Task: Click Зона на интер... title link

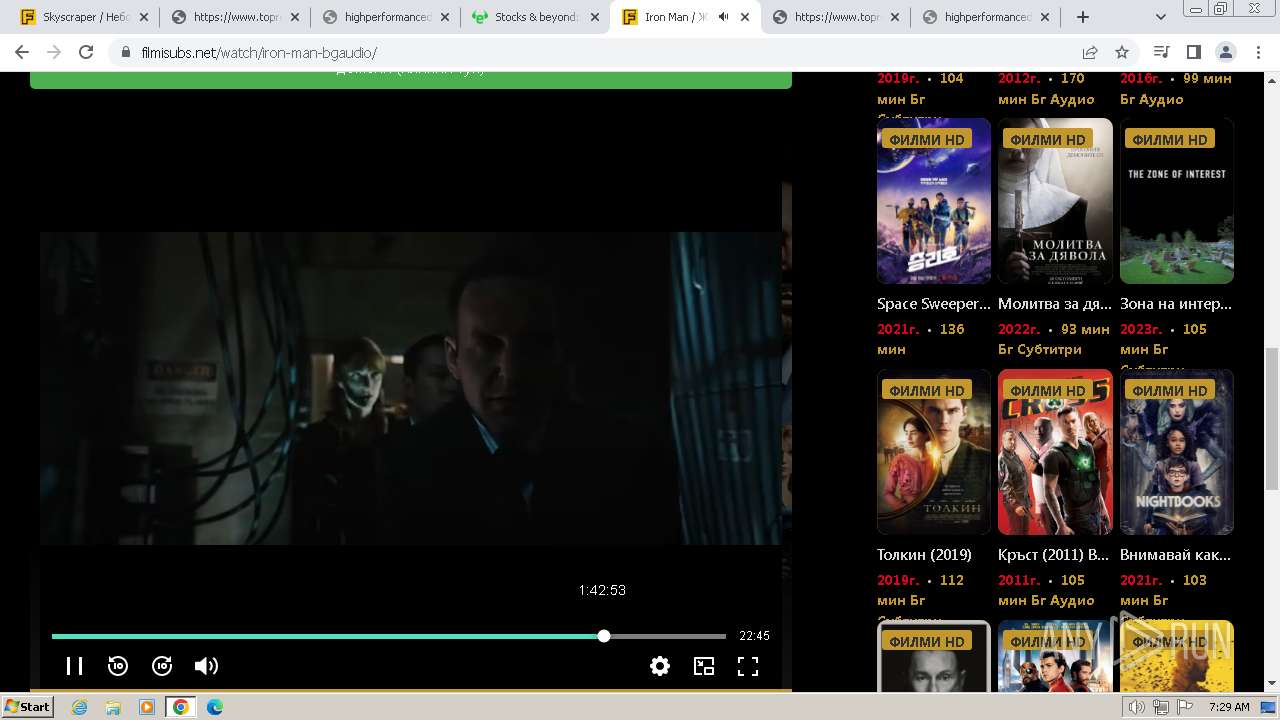Action: point(1177,304)
